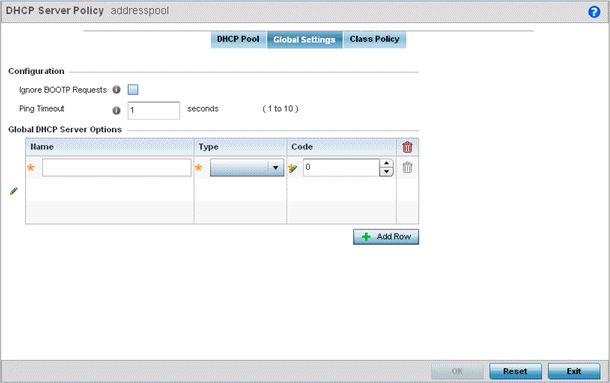Click red trash icon in table header
The height and width of the screenshot is (383, 610).
(407, 147)
